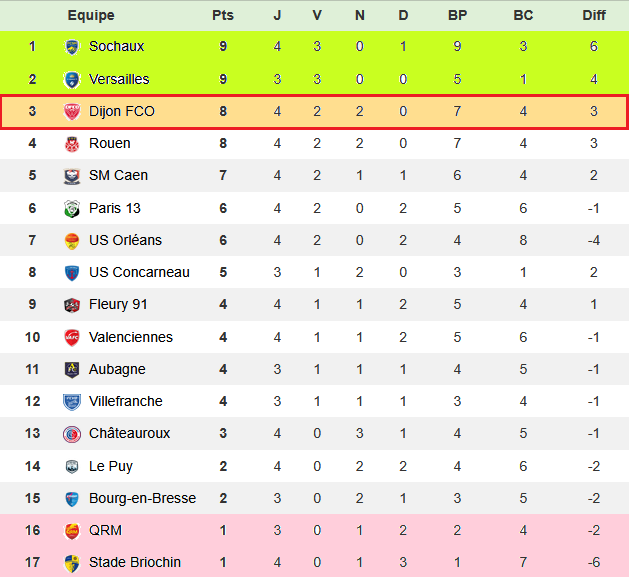Click the Diff column header
Image resolution: width=630 pixels, height=577 pixels.
coord(594,15)
